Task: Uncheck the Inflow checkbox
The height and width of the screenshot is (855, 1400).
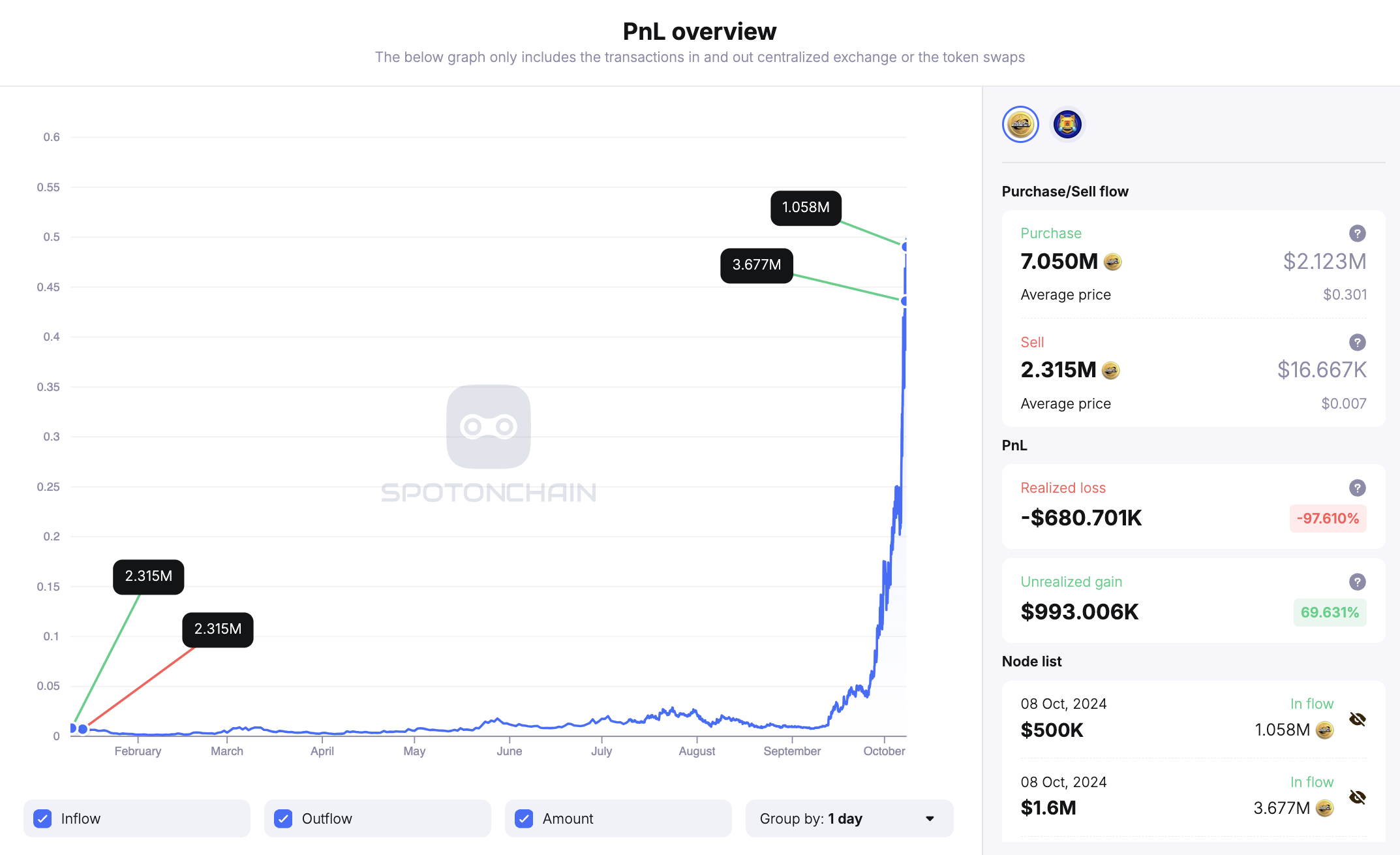Action: pos(43,818)
